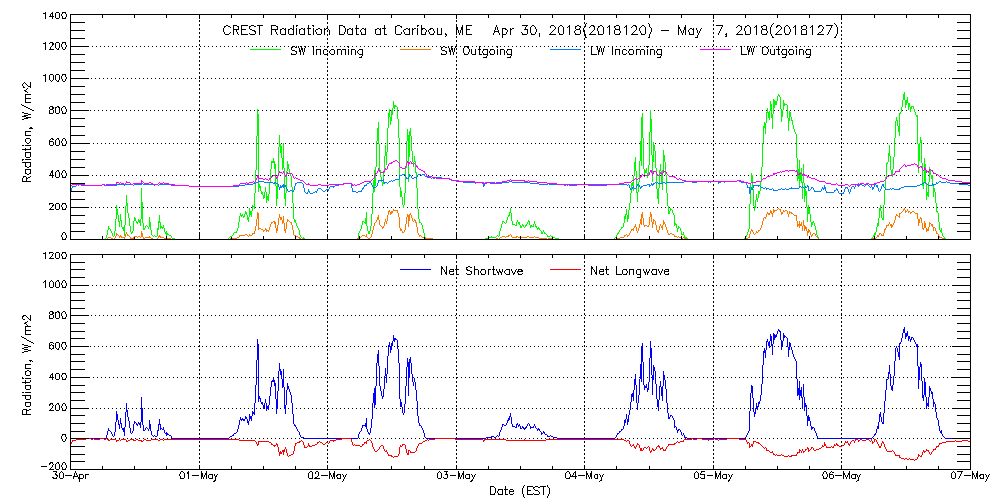Select the Net Longwave legend label
The width and height of the screenshot is (1000, 500).
(628, 270)
